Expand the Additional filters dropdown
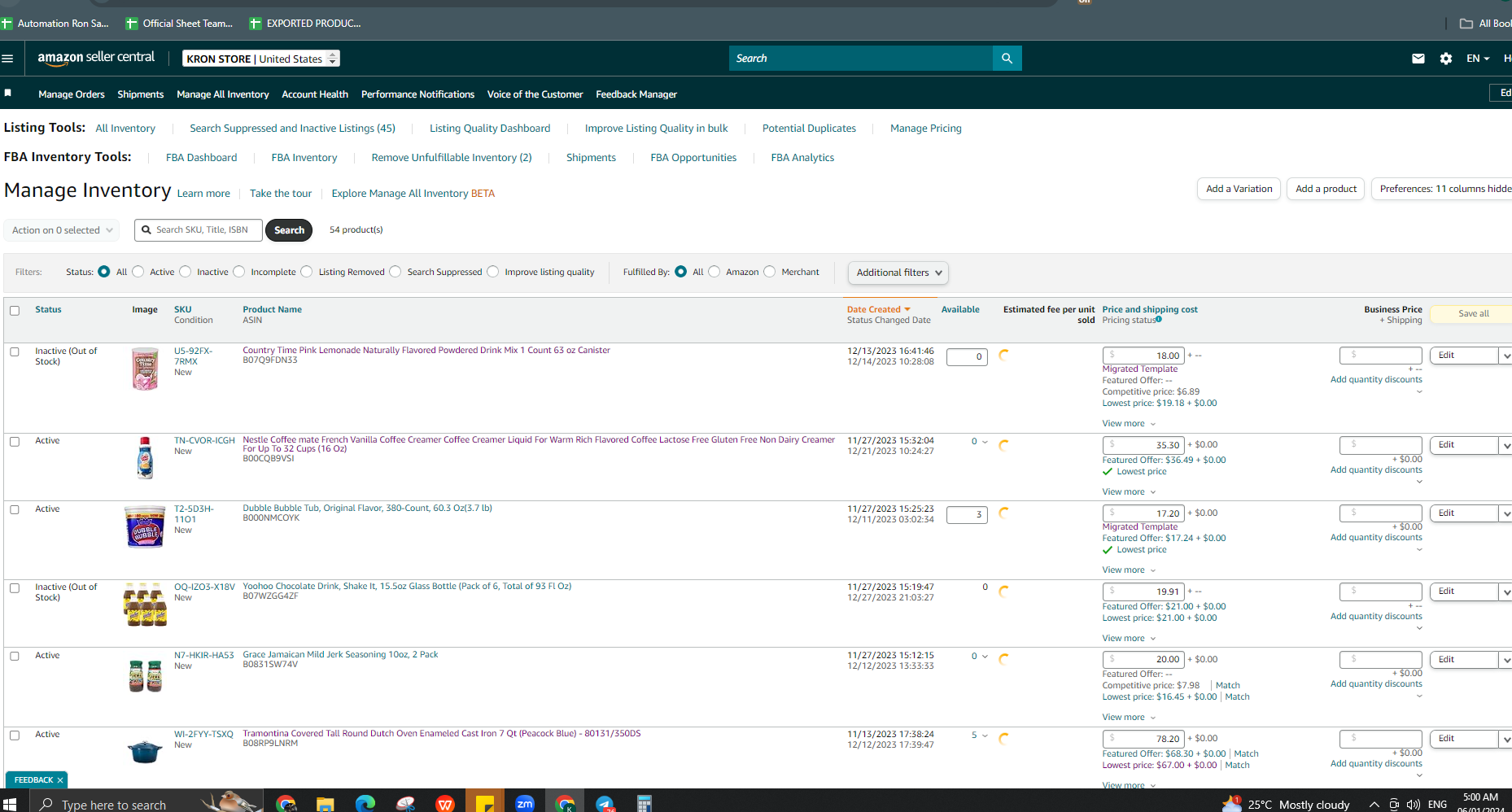 tap(898, 273)
